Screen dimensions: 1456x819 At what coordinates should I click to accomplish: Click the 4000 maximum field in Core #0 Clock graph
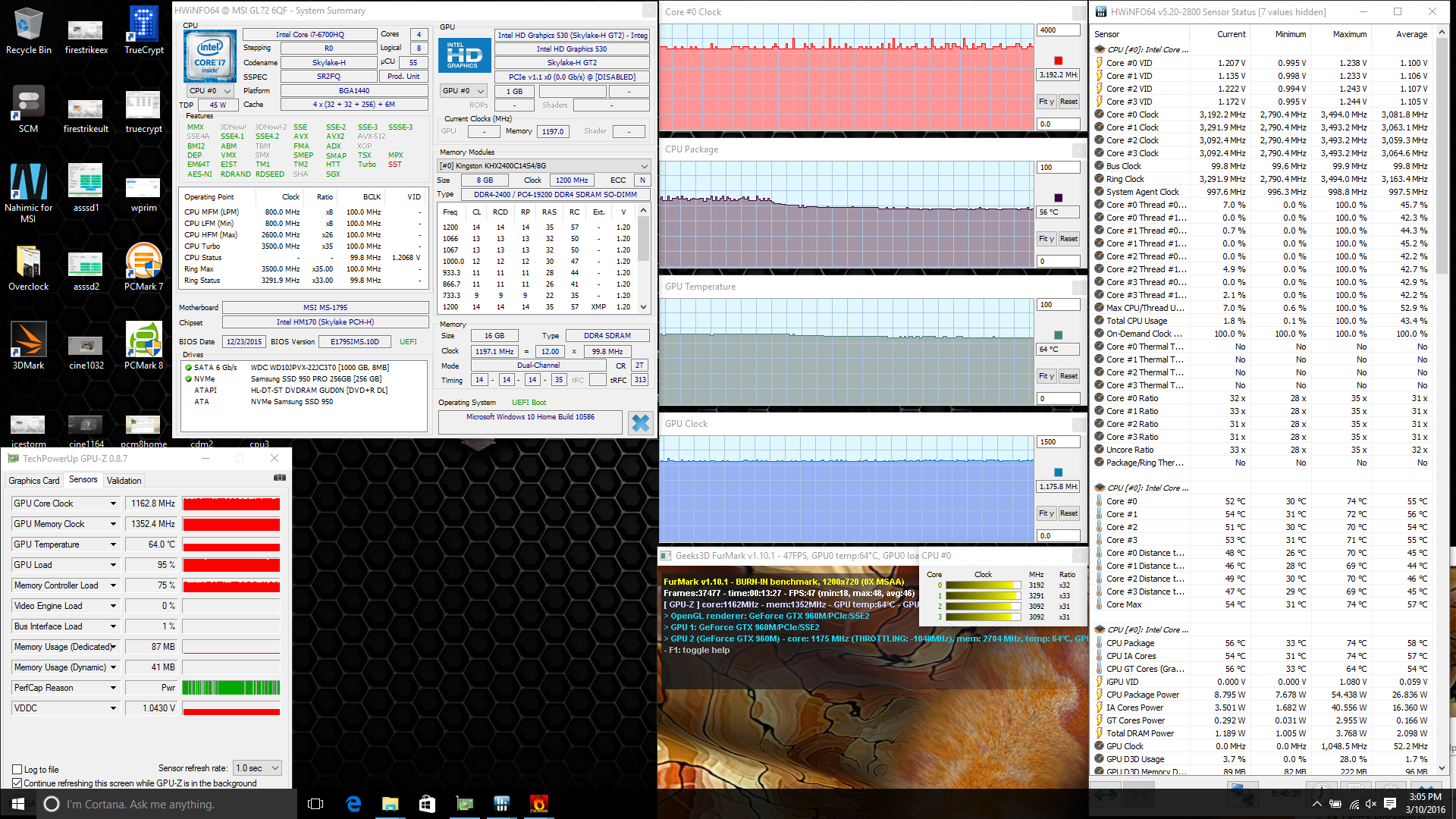(x=1058, y=30)
